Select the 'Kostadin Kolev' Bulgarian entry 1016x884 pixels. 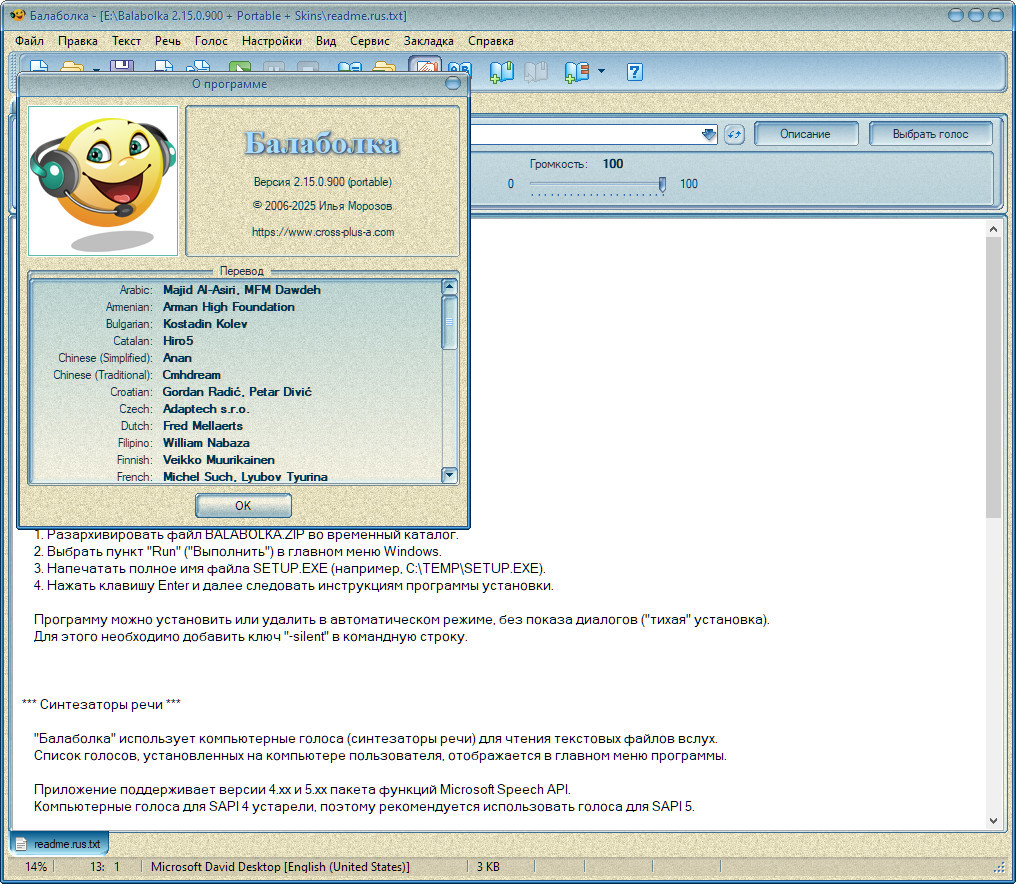click(205, 324)
